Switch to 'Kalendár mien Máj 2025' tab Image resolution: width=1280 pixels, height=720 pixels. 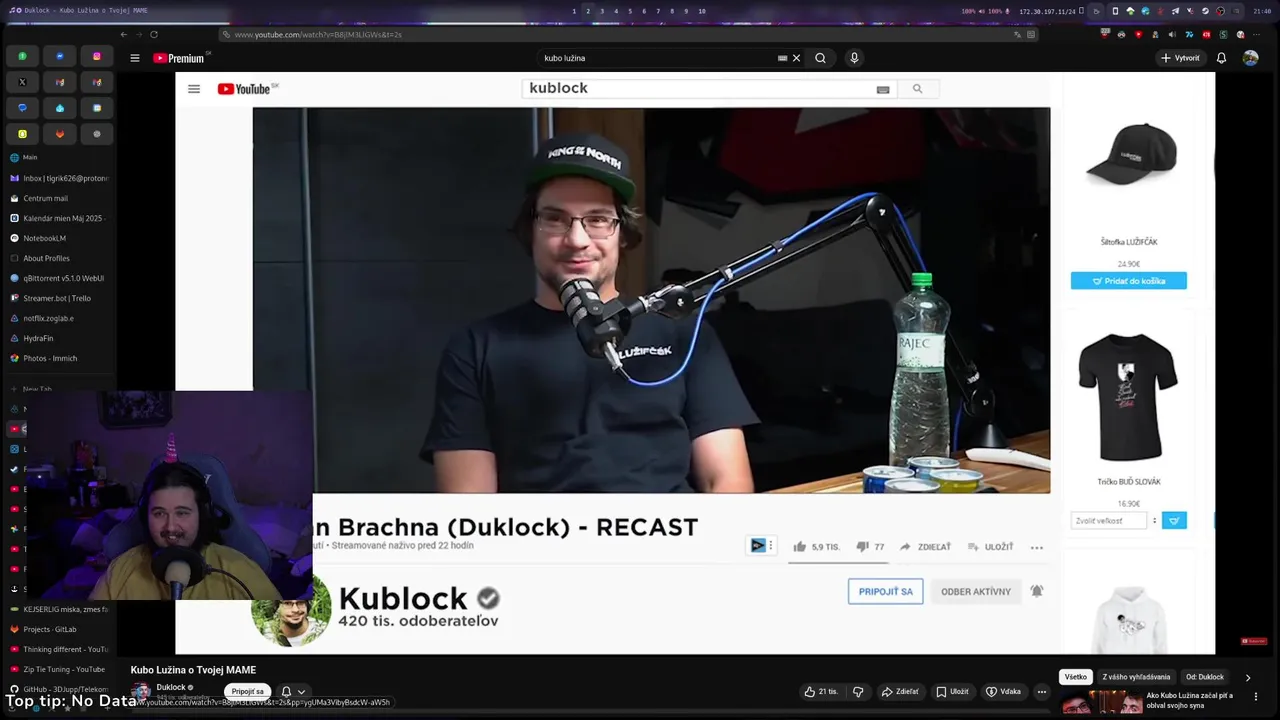[58, 218]
